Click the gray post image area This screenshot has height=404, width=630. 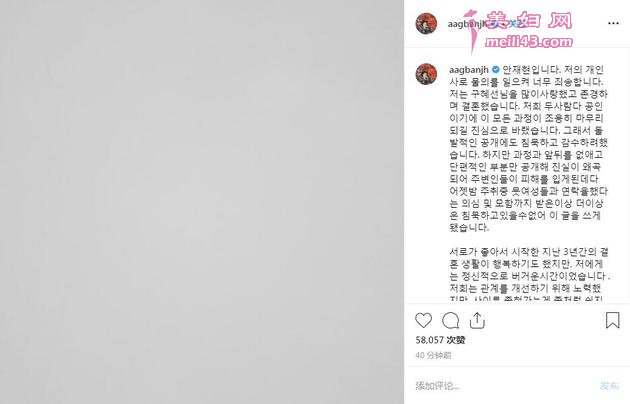(202, 202)
